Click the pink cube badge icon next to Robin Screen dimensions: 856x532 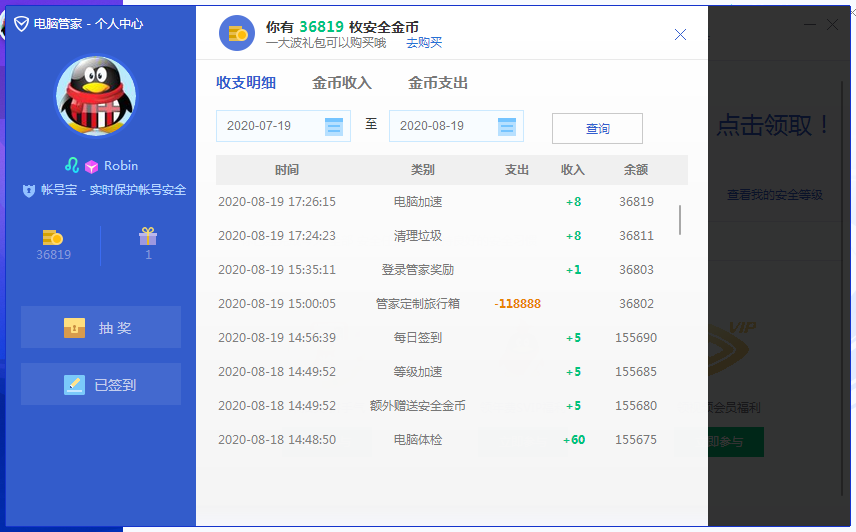pos(91,166)
